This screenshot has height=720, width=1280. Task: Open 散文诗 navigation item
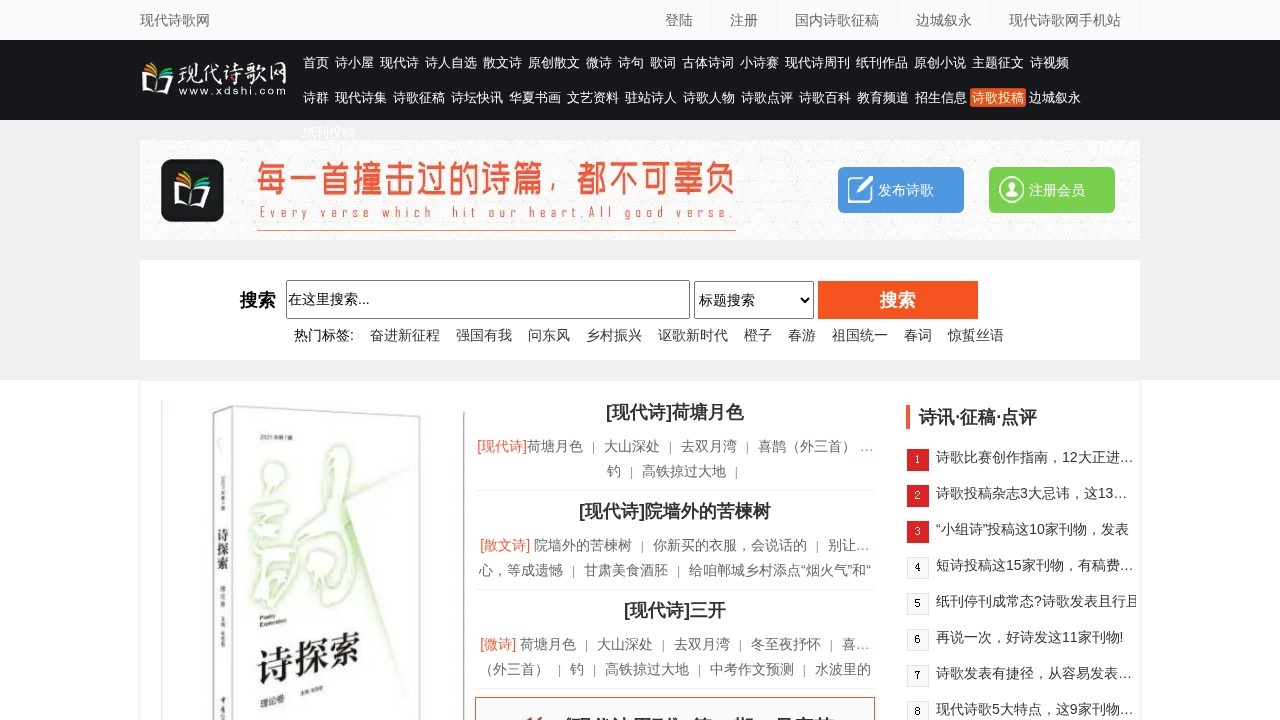point(502,62)
